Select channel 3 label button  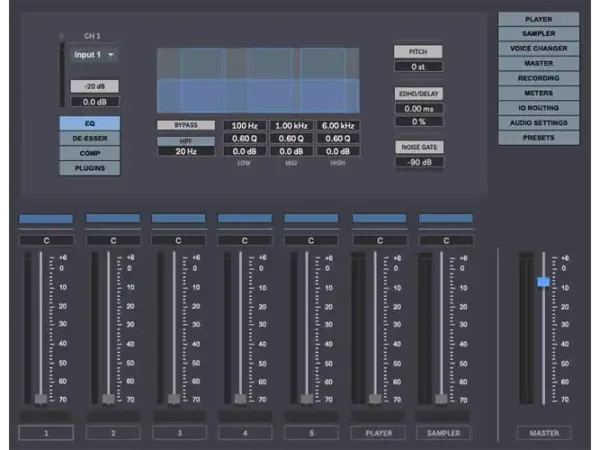click(179, 433)
